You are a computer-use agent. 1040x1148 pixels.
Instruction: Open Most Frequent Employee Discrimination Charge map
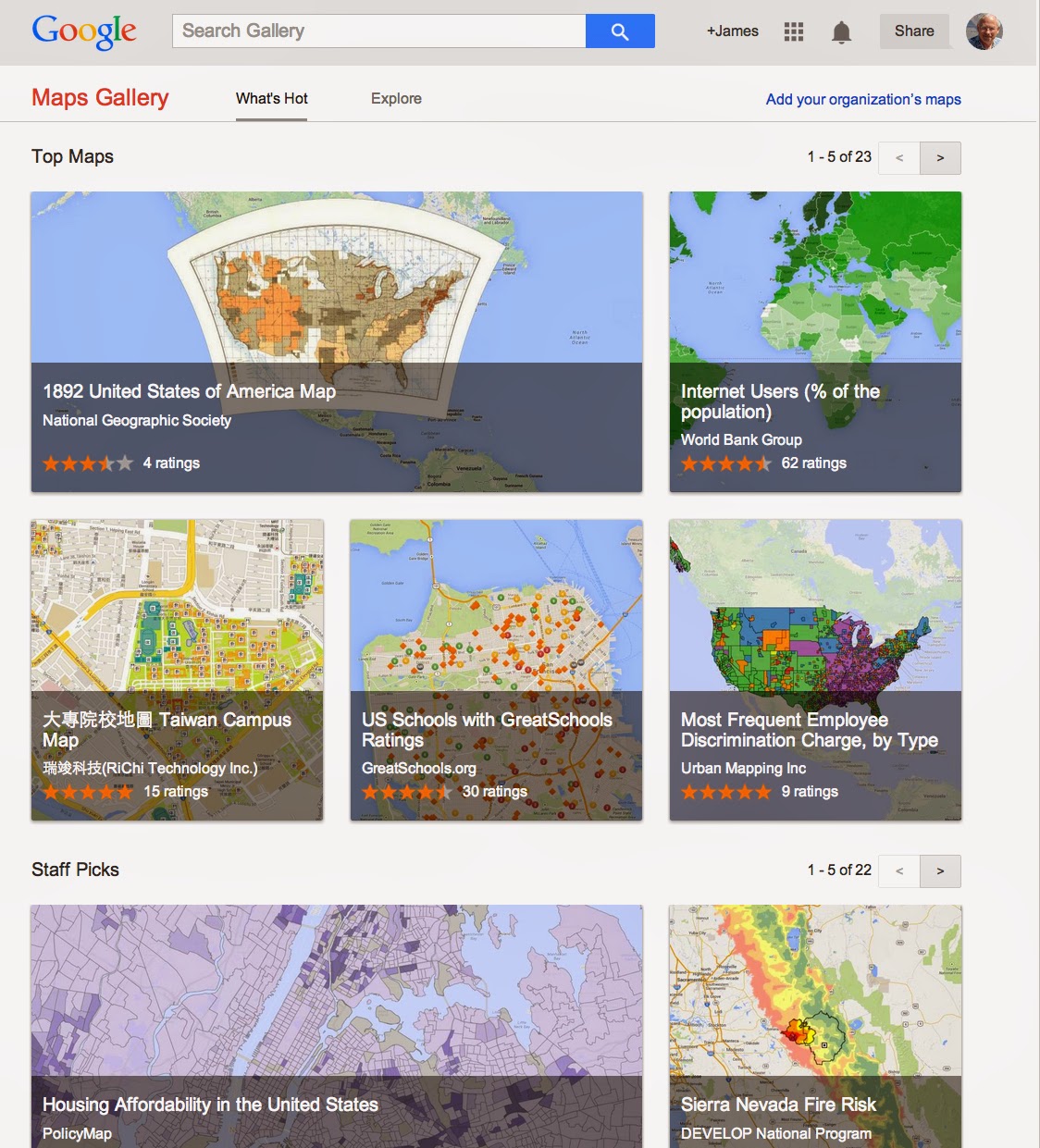click(815, 670)
